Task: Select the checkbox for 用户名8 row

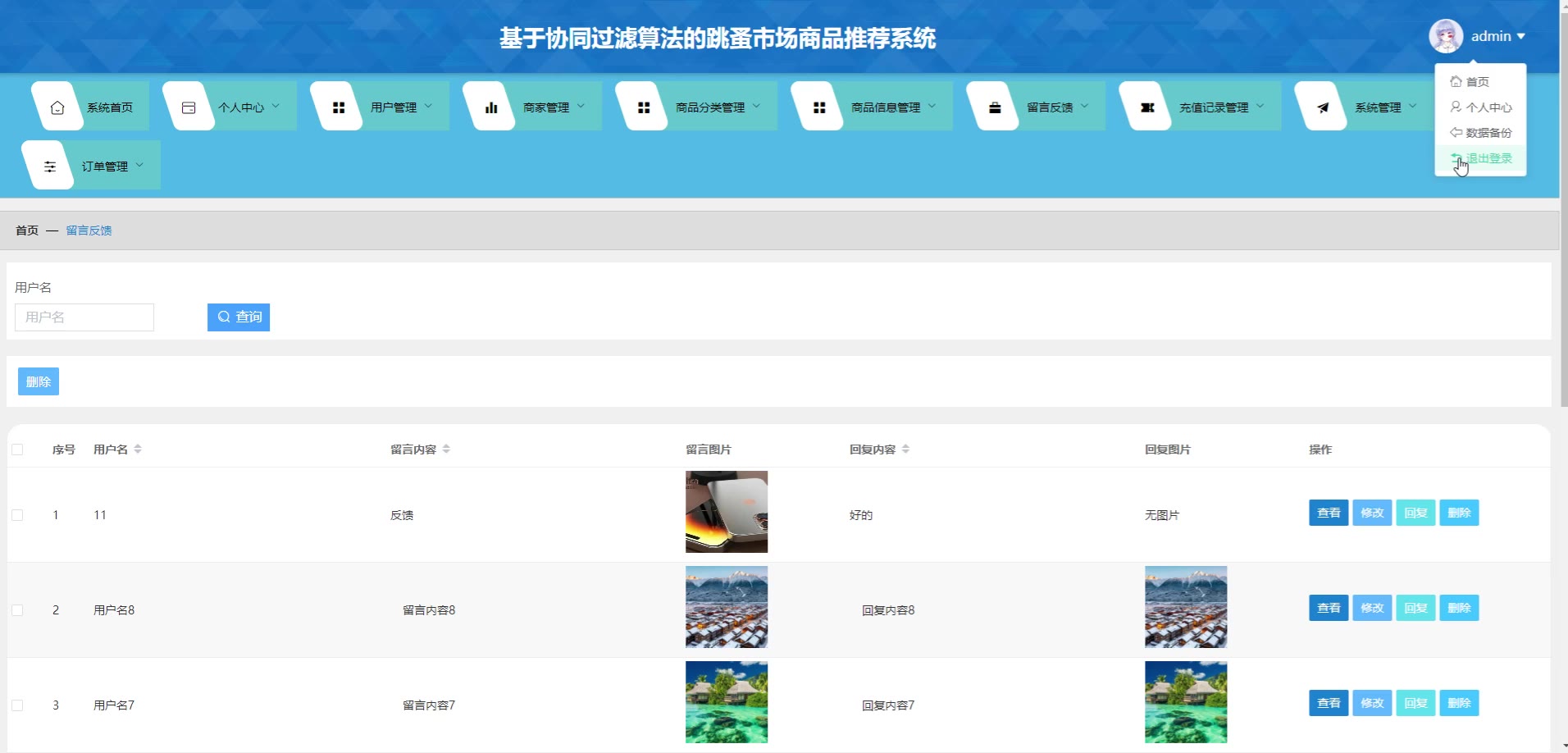Action: coord(17,610)
